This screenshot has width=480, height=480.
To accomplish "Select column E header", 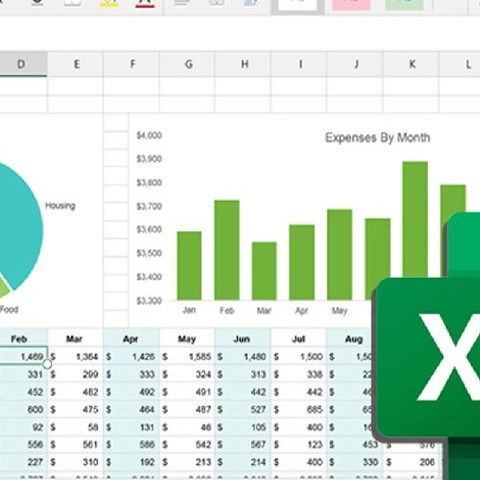I will (76, 64).
